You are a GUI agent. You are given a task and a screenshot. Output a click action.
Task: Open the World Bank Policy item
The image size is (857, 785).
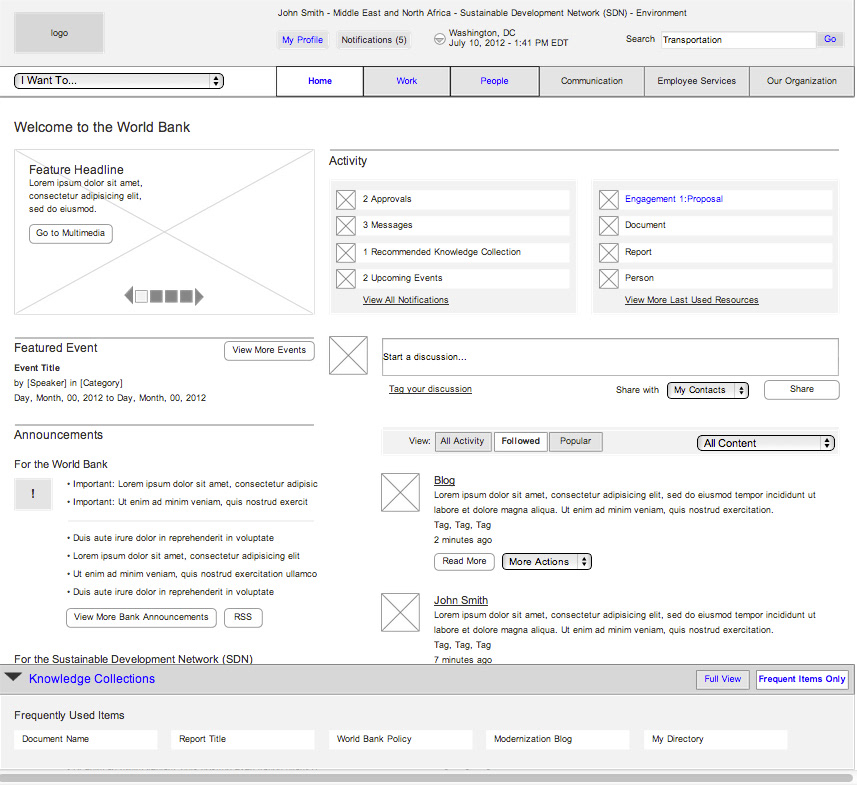[x=401, y=739]
